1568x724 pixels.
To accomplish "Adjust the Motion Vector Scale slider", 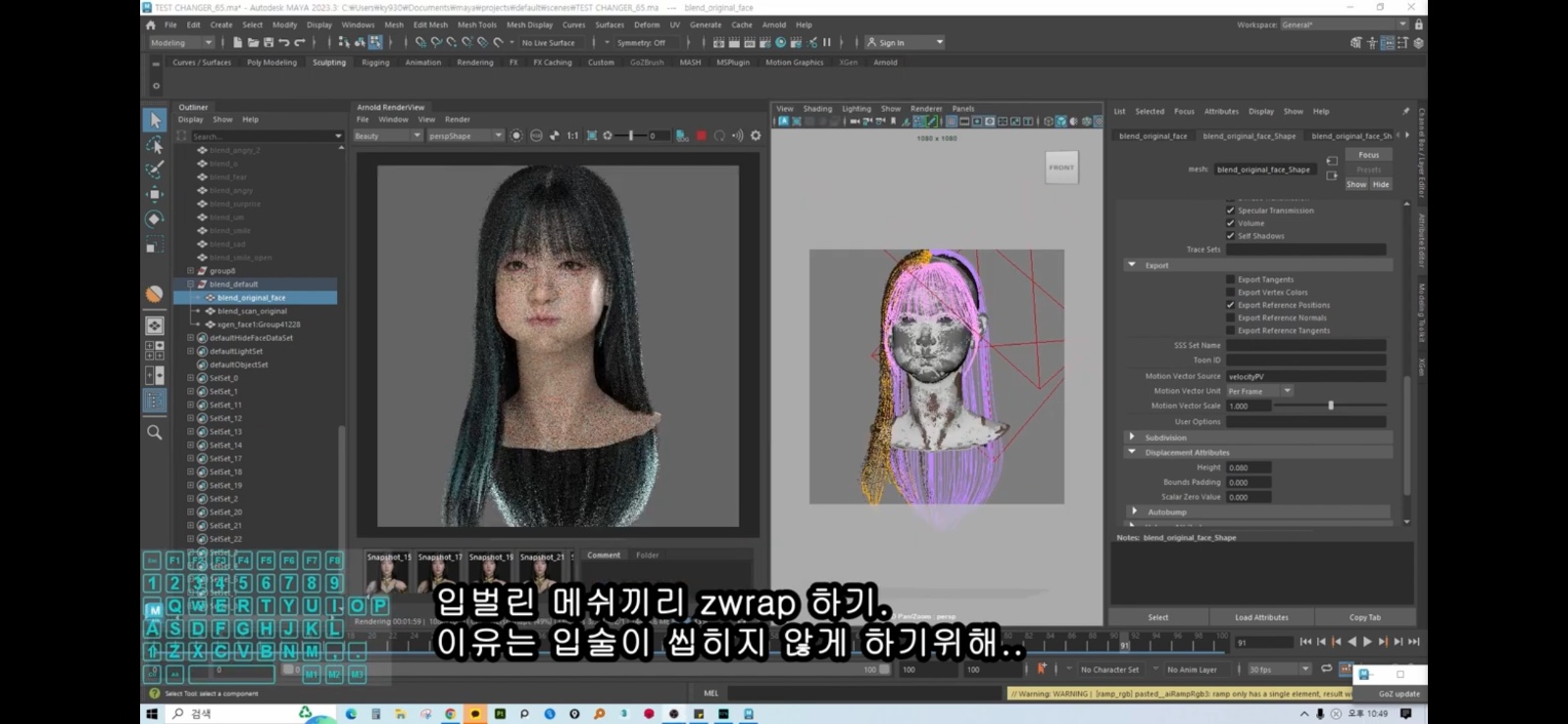I will (1330, 406).
